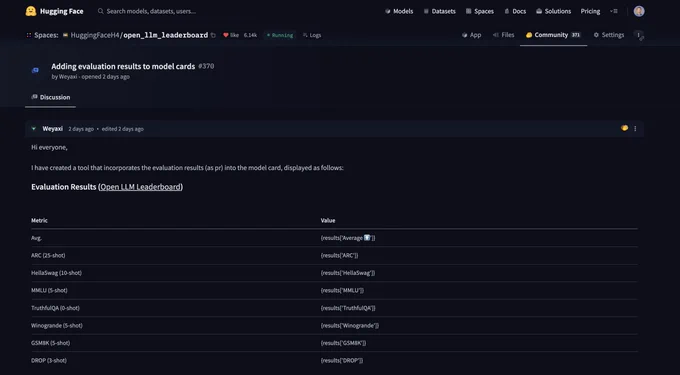Click the Running status badge
680x375 pixels.
click(280, 35)
